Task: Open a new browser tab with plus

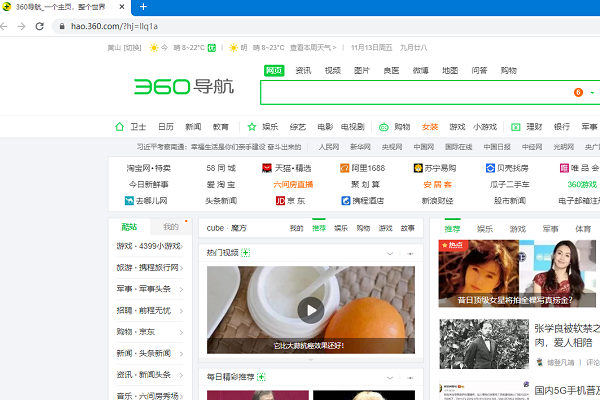Action: [143, 7]
